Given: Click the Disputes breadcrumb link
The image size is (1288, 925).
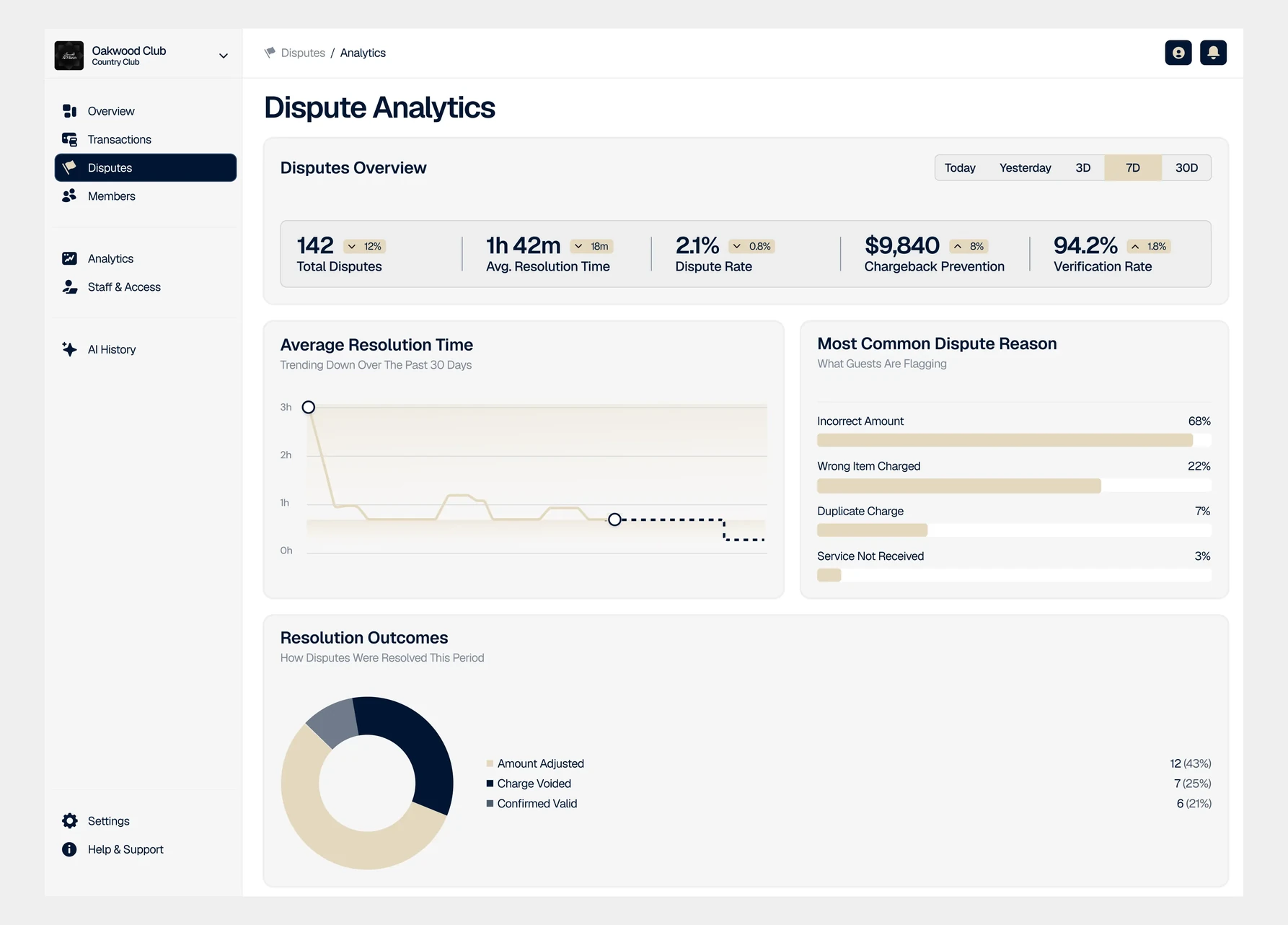Looking at the screenshot, I should click(x=303, y=53).
